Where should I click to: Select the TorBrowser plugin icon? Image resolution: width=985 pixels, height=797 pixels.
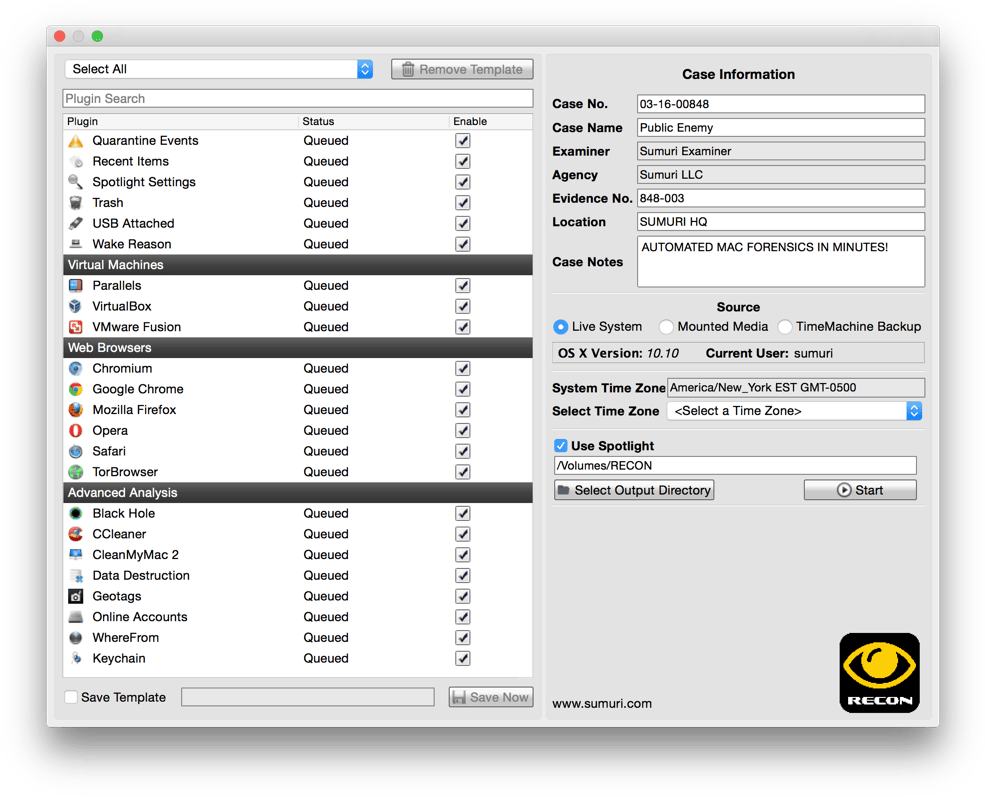pyautogui.click(x=77, y=471)
